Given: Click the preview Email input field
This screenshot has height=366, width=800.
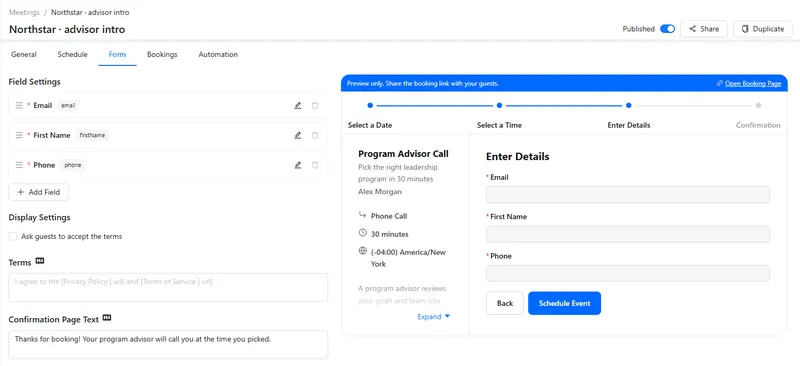Looking at the screenshot, I should 628,194.
